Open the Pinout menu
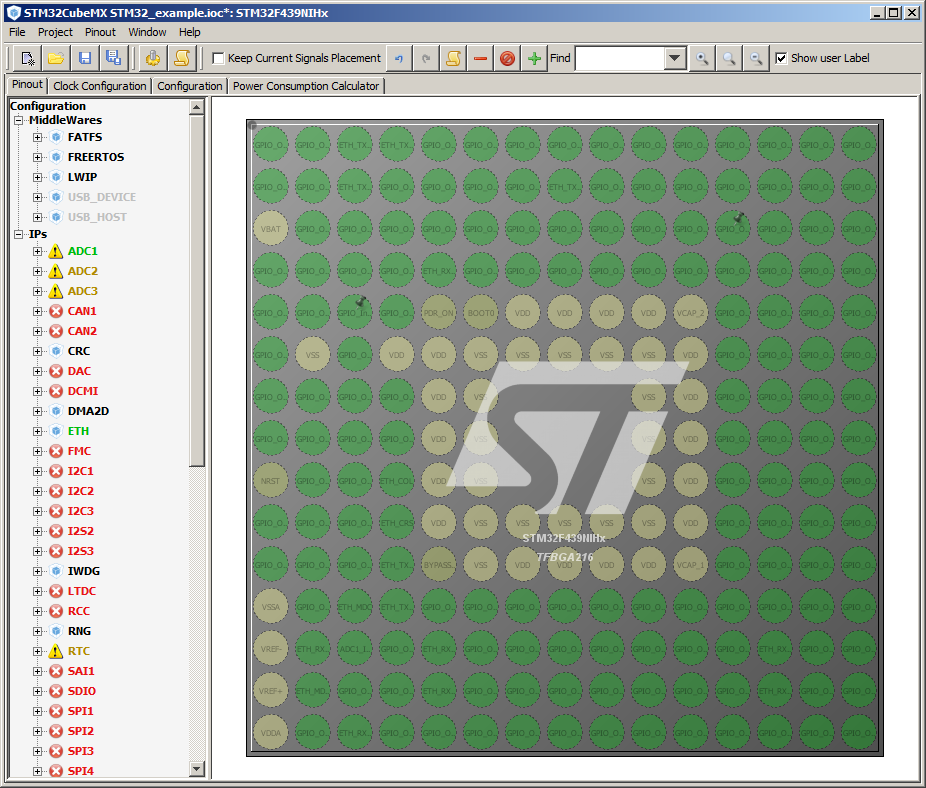 (100, 32)
